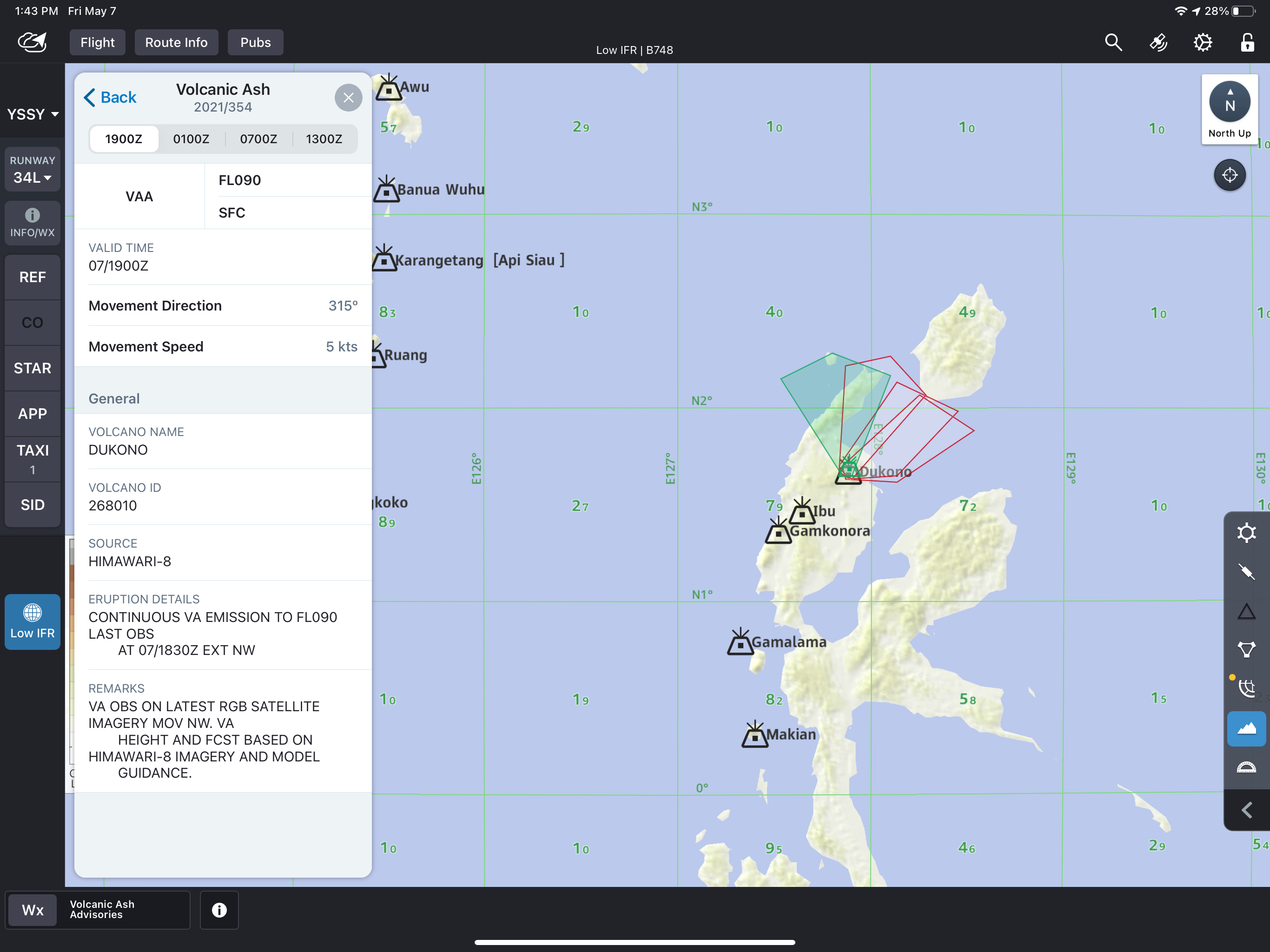Viewport: 1270px width, 952px height.
Task: Toggle the terrain layer button
Action: click(1246, 728)
